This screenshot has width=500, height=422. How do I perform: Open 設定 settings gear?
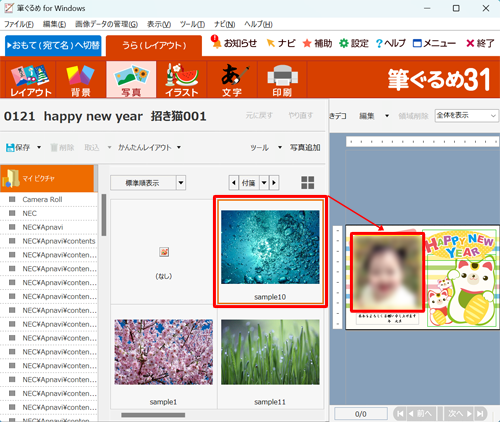point(354,43)
